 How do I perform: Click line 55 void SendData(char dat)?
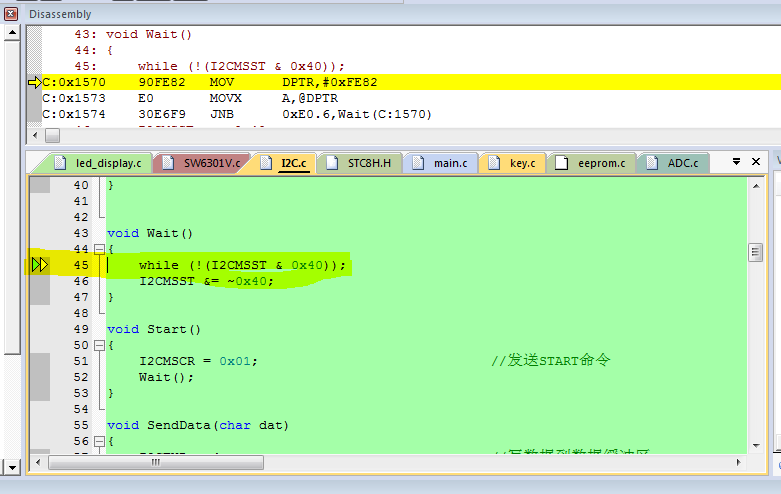click(198, 425)
